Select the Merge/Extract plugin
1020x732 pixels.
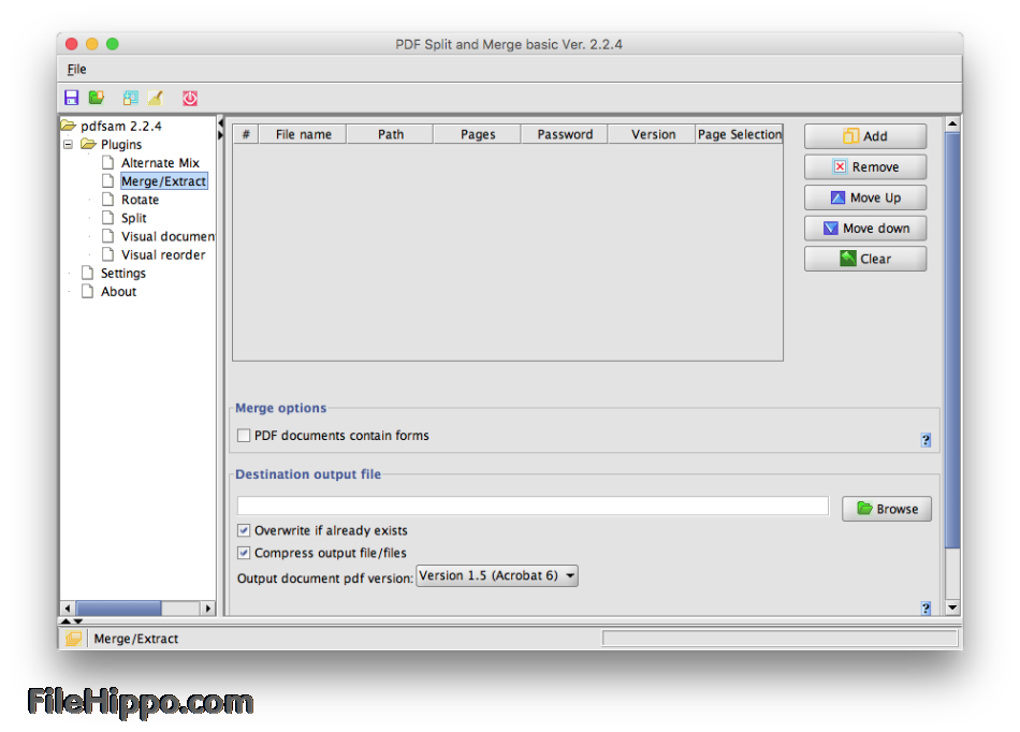(164, 181)
